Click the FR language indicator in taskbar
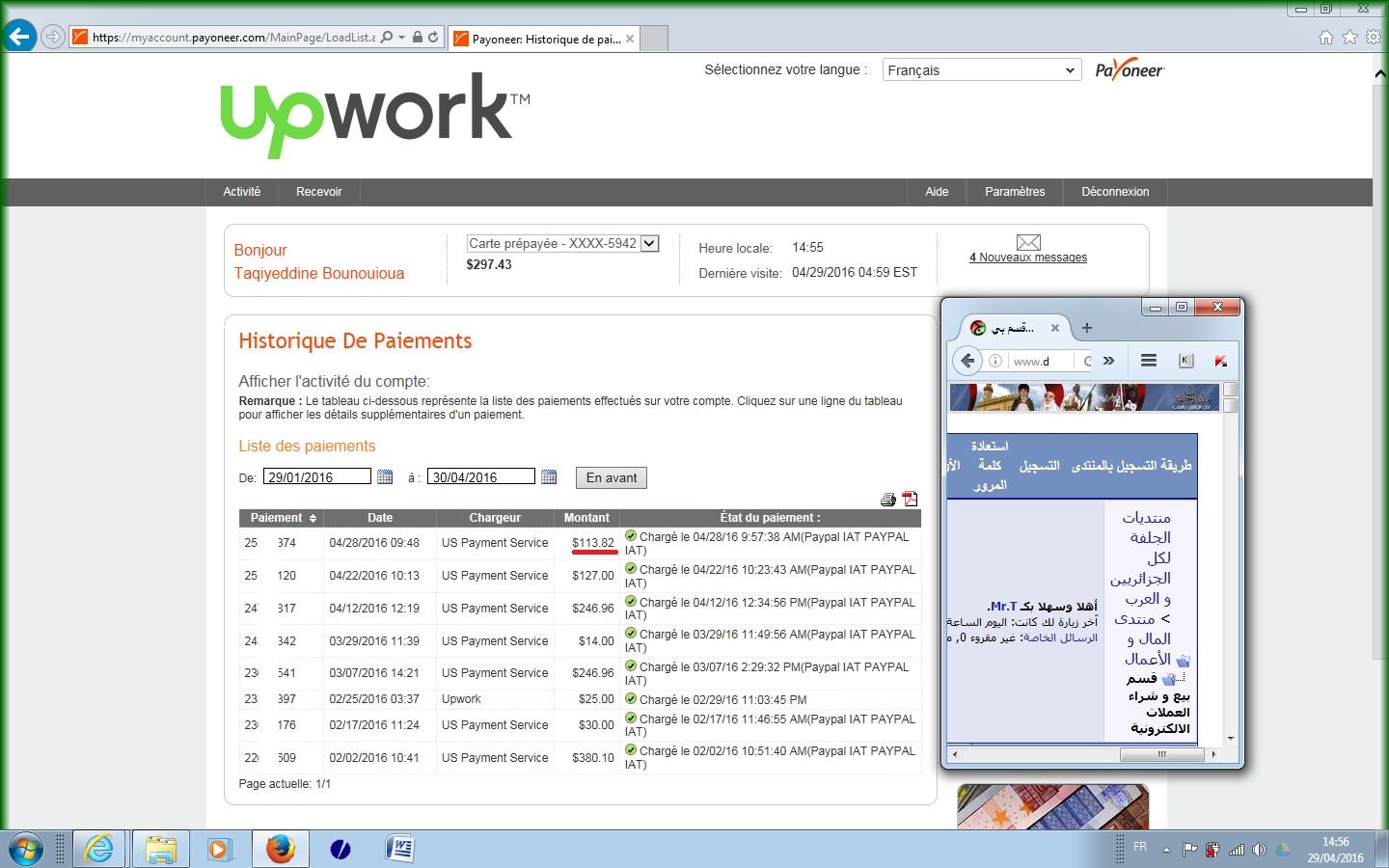The image size is (1389, 868). point(1140,847)
